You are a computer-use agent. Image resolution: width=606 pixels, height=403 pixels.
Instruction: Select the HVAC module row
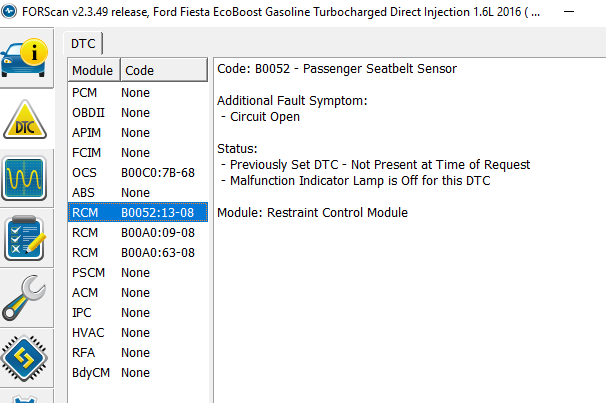click(137, 332)
